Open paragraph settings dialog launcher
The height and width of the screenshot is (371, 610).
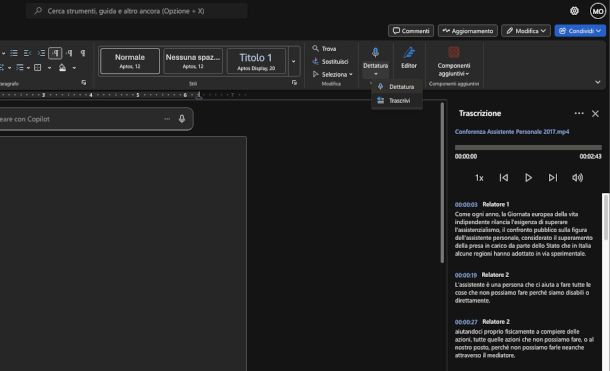84,82
